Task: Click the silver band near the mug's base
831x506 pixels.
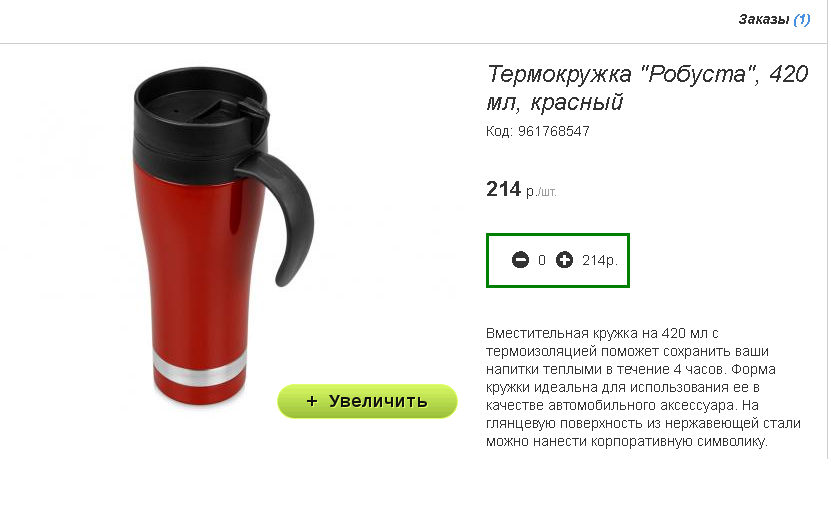Action: 200,366
